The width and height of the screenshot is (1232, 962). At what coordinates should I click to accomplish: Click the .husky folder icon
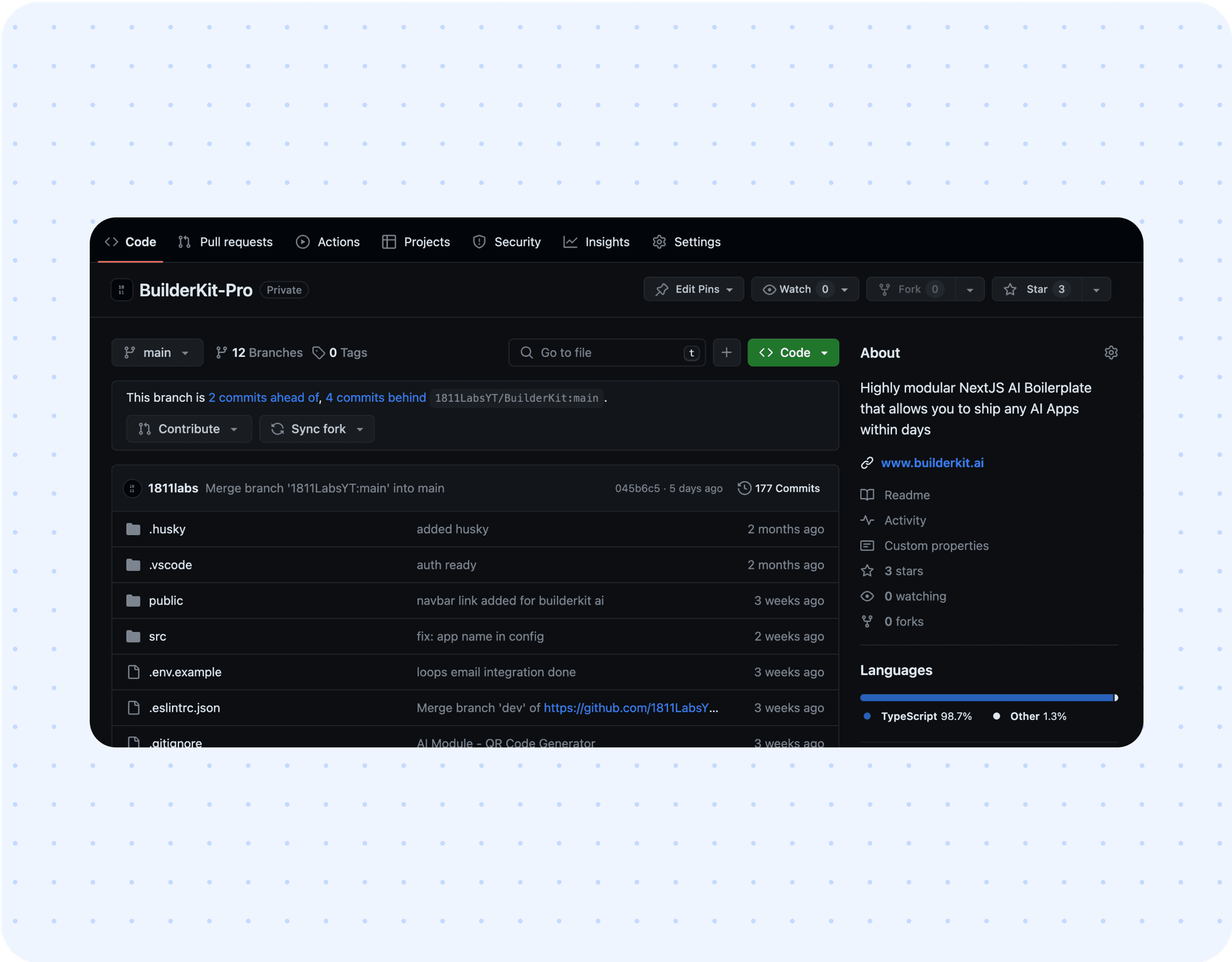click(133, 529)
